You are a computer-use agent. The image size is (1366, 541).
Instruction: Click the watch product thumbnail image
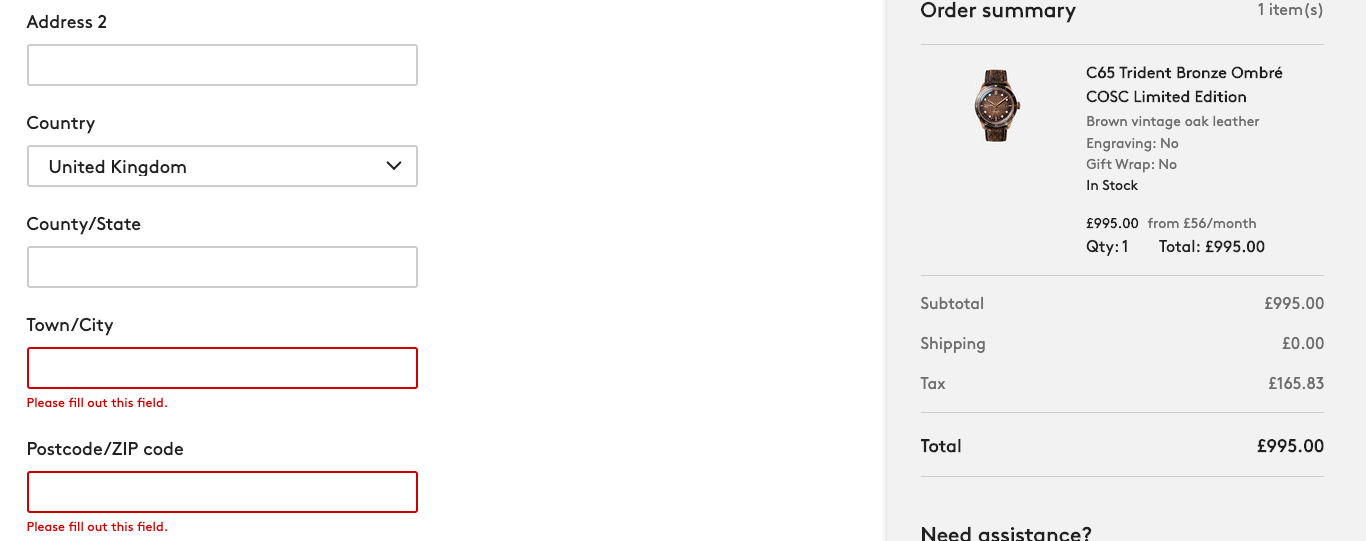pos(995,104)
